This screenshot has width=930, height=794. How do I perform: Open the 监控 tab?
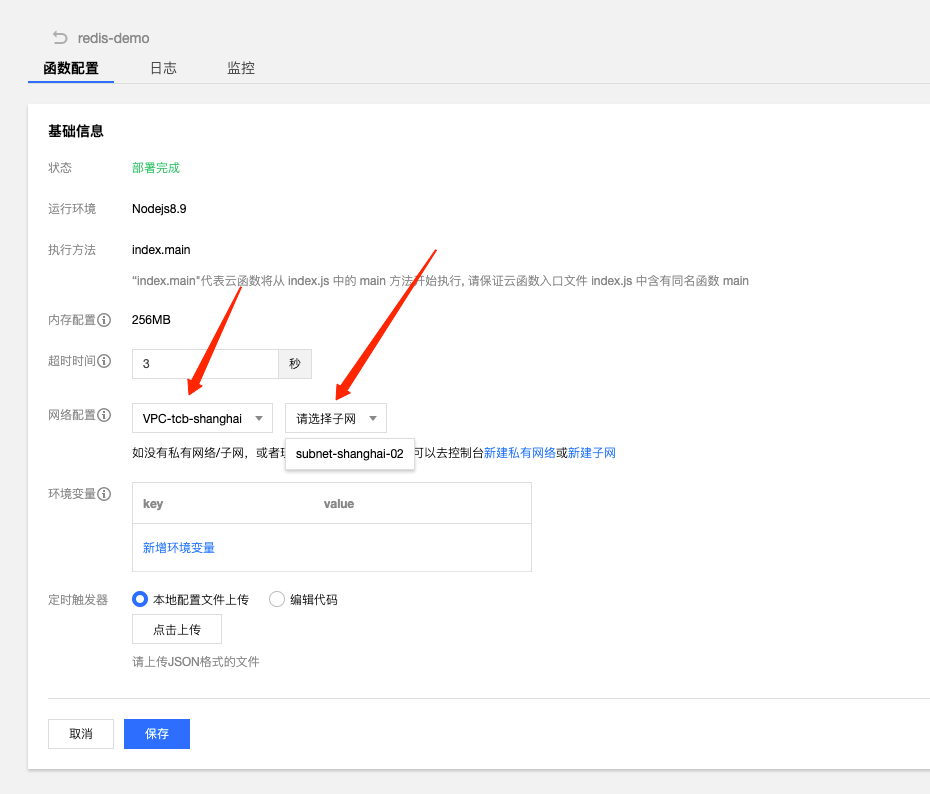point(241,68)
